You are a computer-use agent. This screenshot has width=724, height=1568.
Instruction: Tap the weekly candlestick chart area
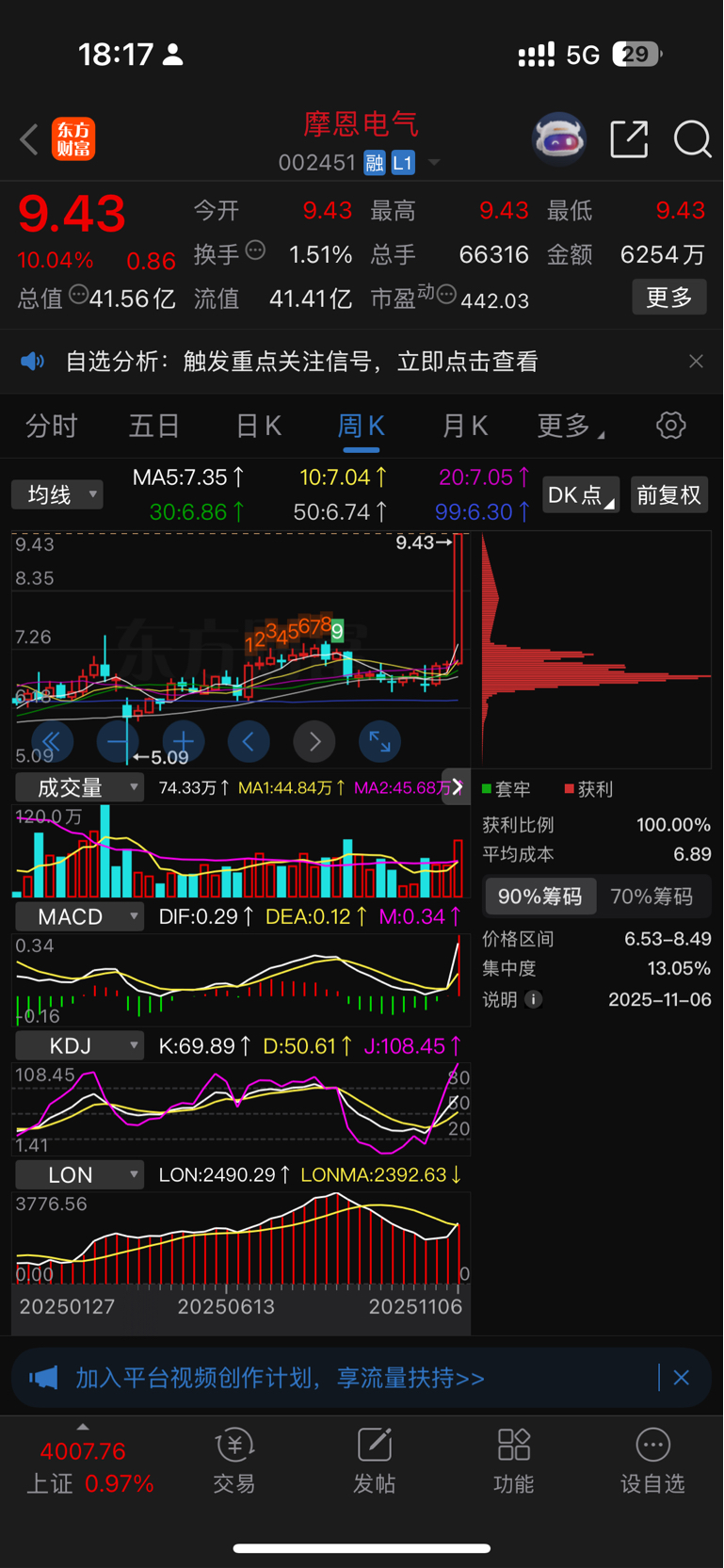[x=241, y=650]
